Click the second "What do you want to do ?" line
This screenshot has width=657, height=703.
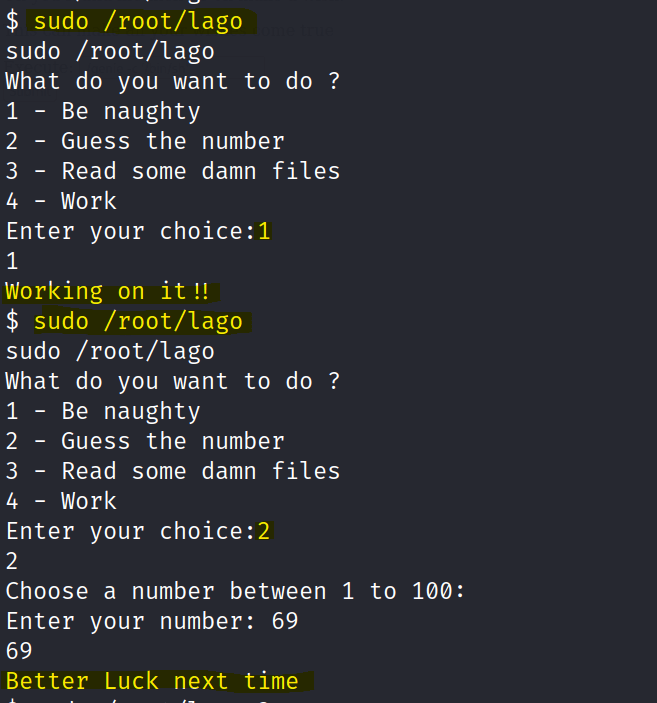(x=173, y=381)
